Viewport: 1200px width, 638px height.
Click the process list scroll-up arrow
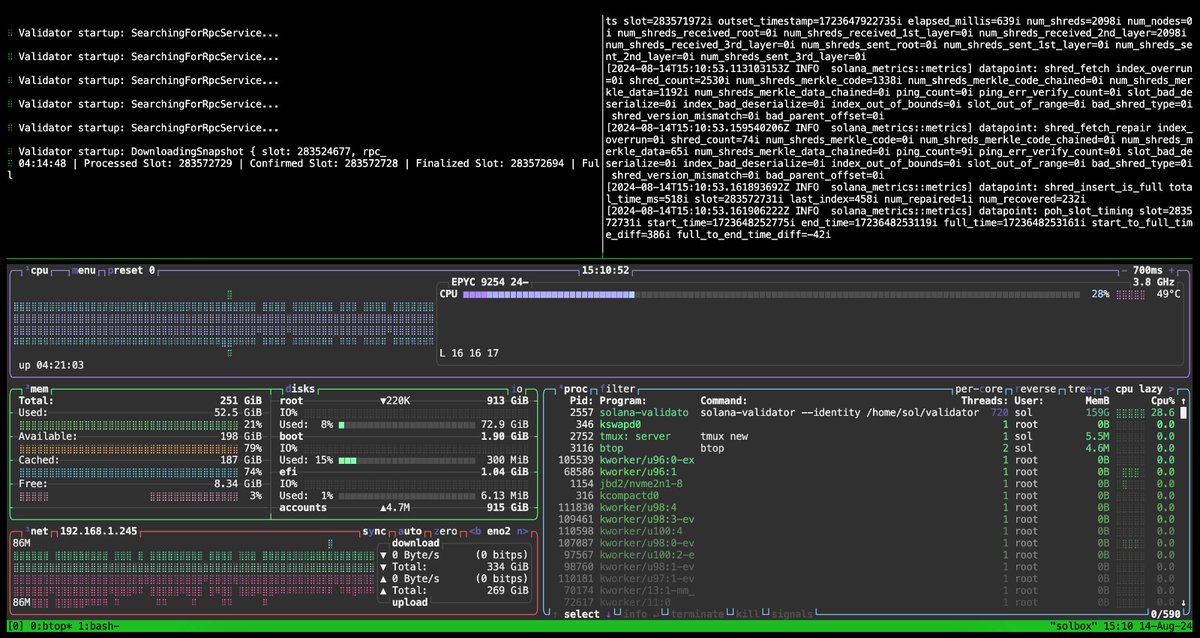1181,400
